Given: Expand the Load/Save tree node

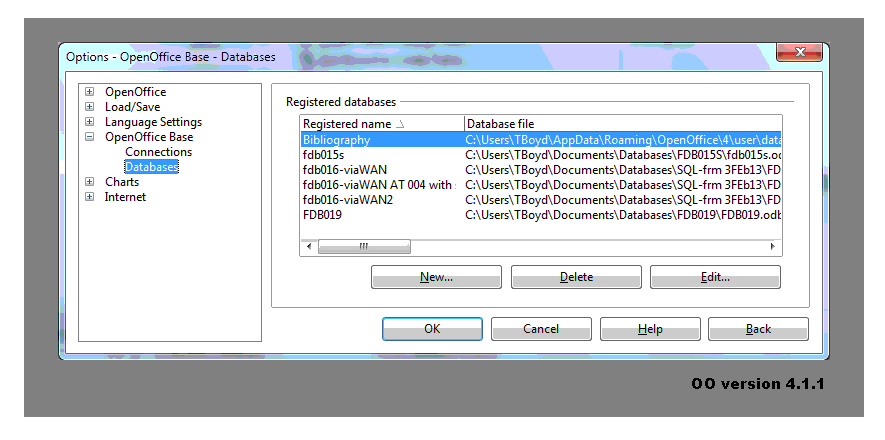Looking at the screenshot, I should point(89,107).
